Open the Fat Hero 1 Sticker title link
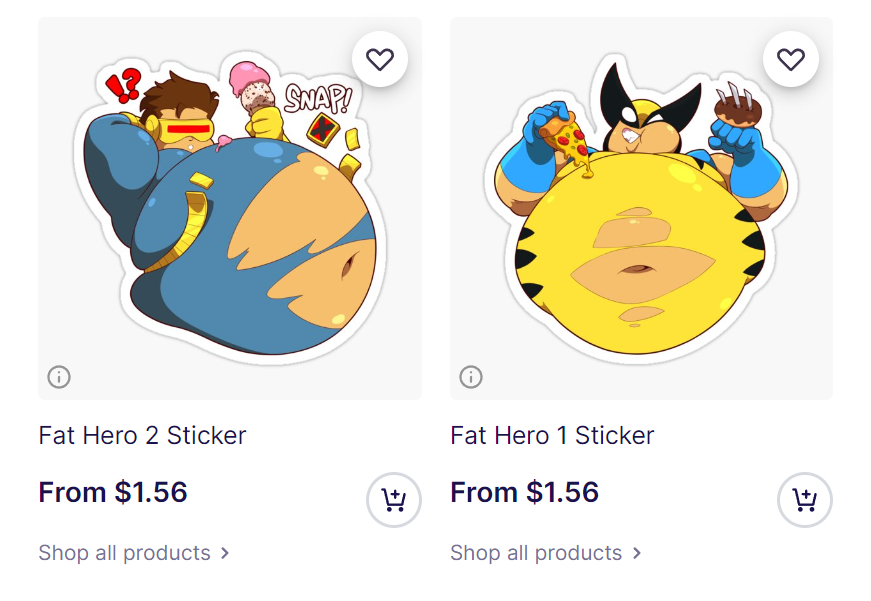Screen dimensions: 871x601 pyautogui.click(x=552, y=435)
